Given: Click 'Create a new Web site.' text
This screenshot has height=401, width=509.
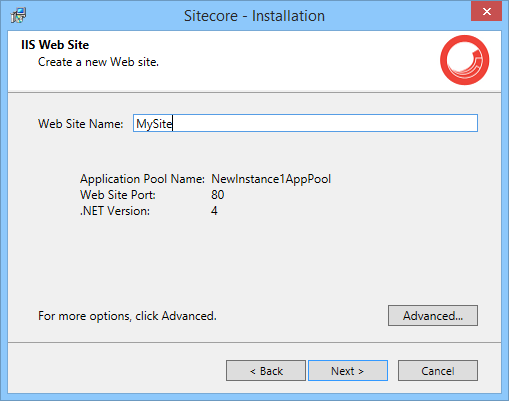Looking at the screenshot, I should coord(98,62).
